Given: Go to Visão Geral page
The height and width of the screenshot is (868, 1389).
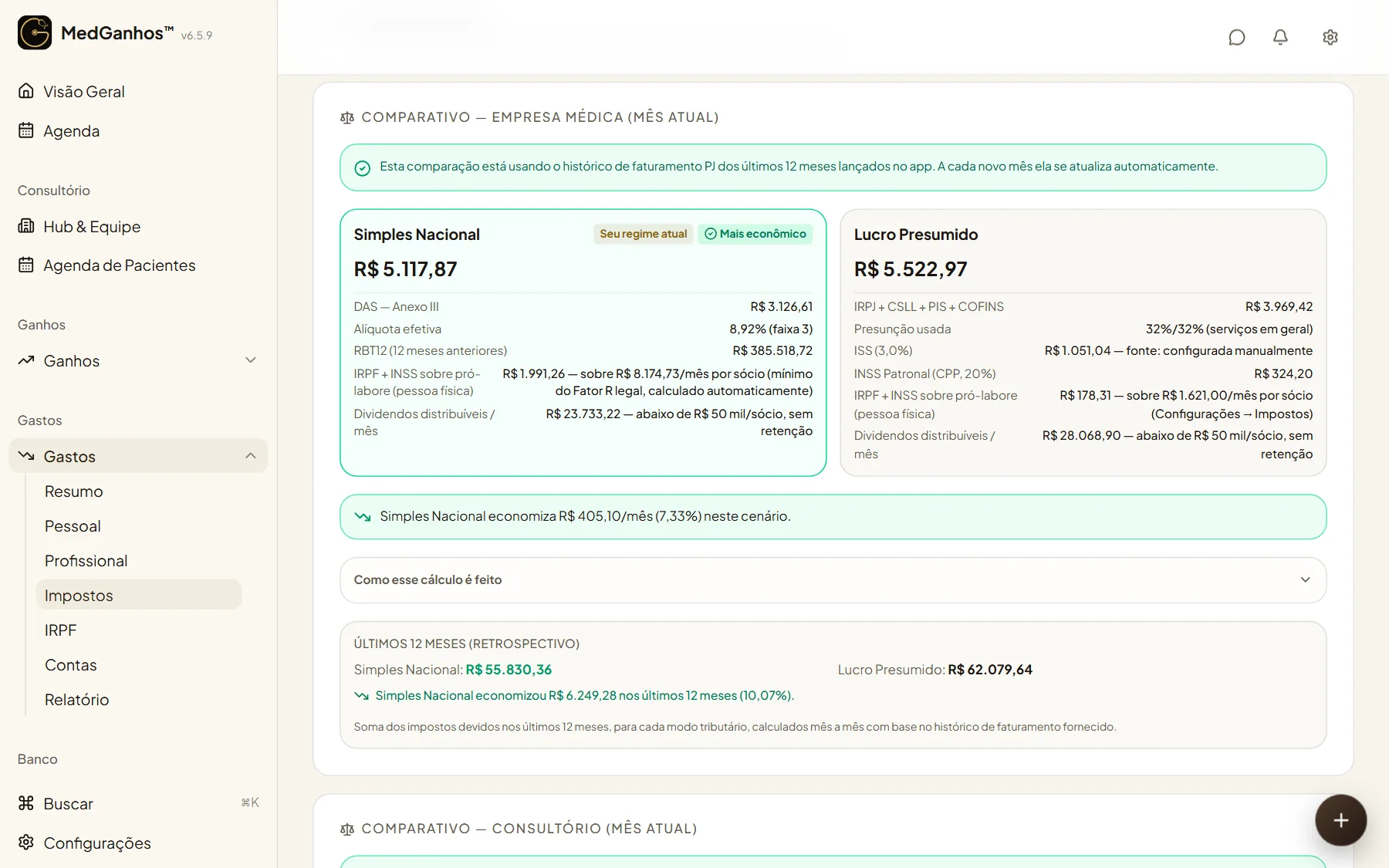Looking at the screenshot, I should click(x=84, y=92).
